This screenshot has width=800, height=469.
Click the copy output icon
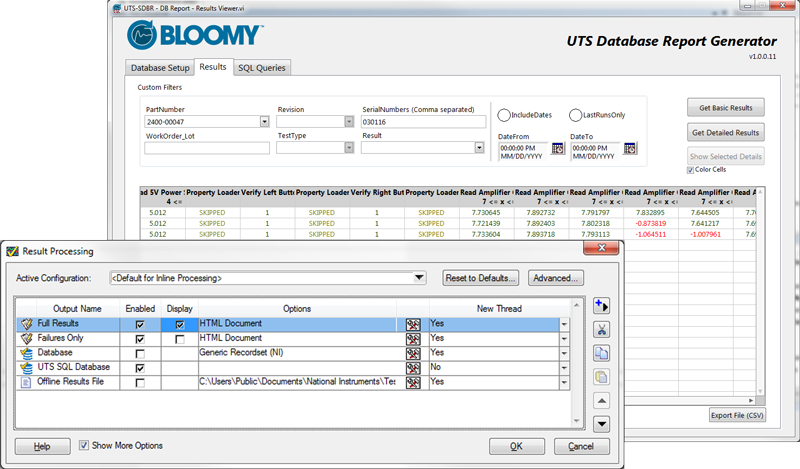(602, 353)
